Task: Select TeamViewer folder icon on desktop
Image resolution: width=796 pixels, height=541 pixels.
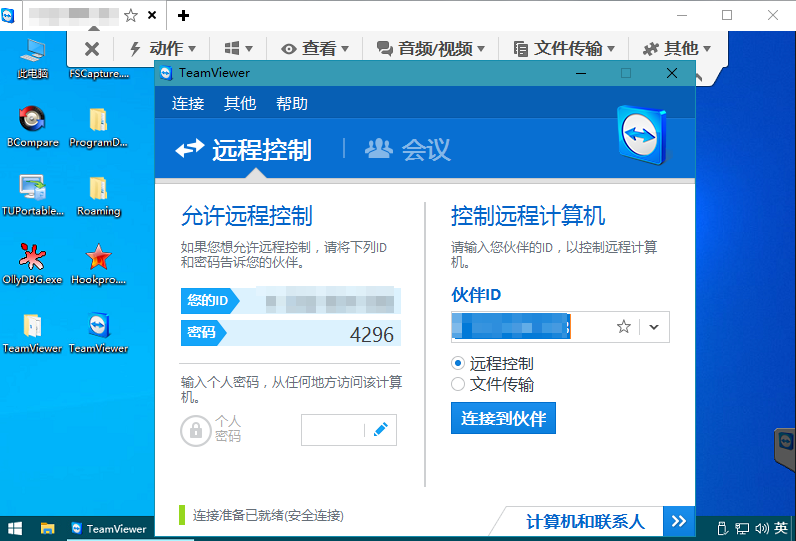Action: coord(32,332)
